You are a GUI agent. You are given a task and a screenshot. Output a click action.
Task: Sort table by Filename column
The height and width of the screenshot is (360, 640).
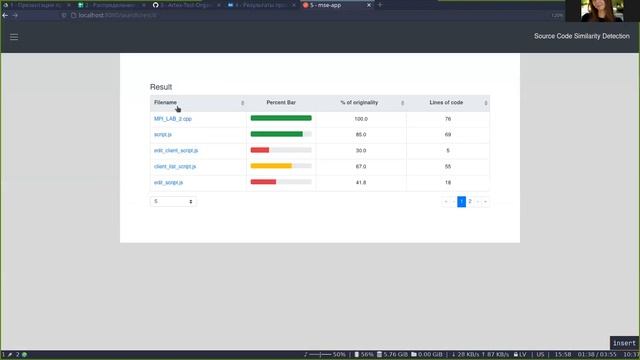(198, 103)
